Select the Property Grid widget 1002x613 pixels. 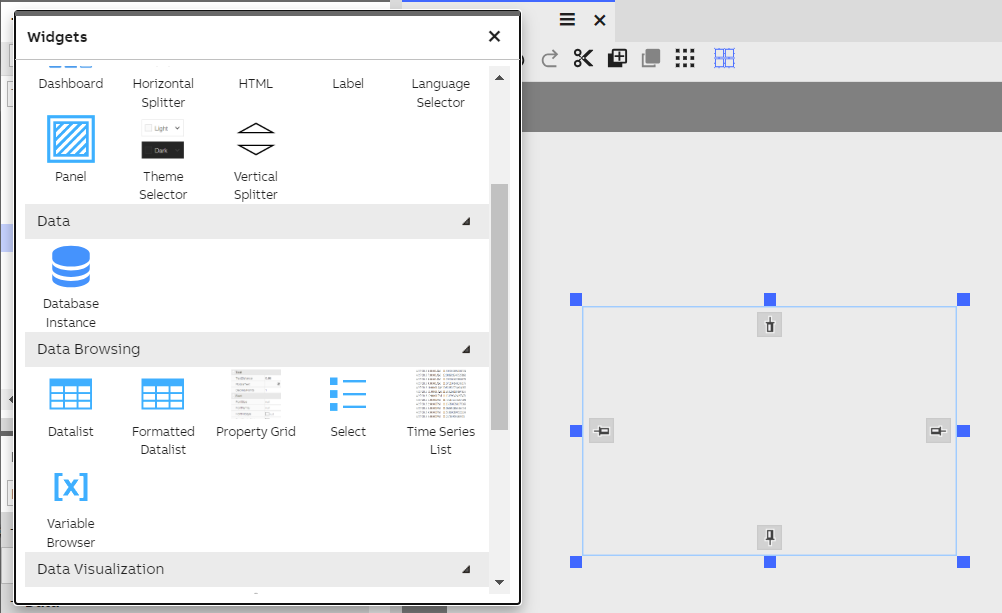255,393
